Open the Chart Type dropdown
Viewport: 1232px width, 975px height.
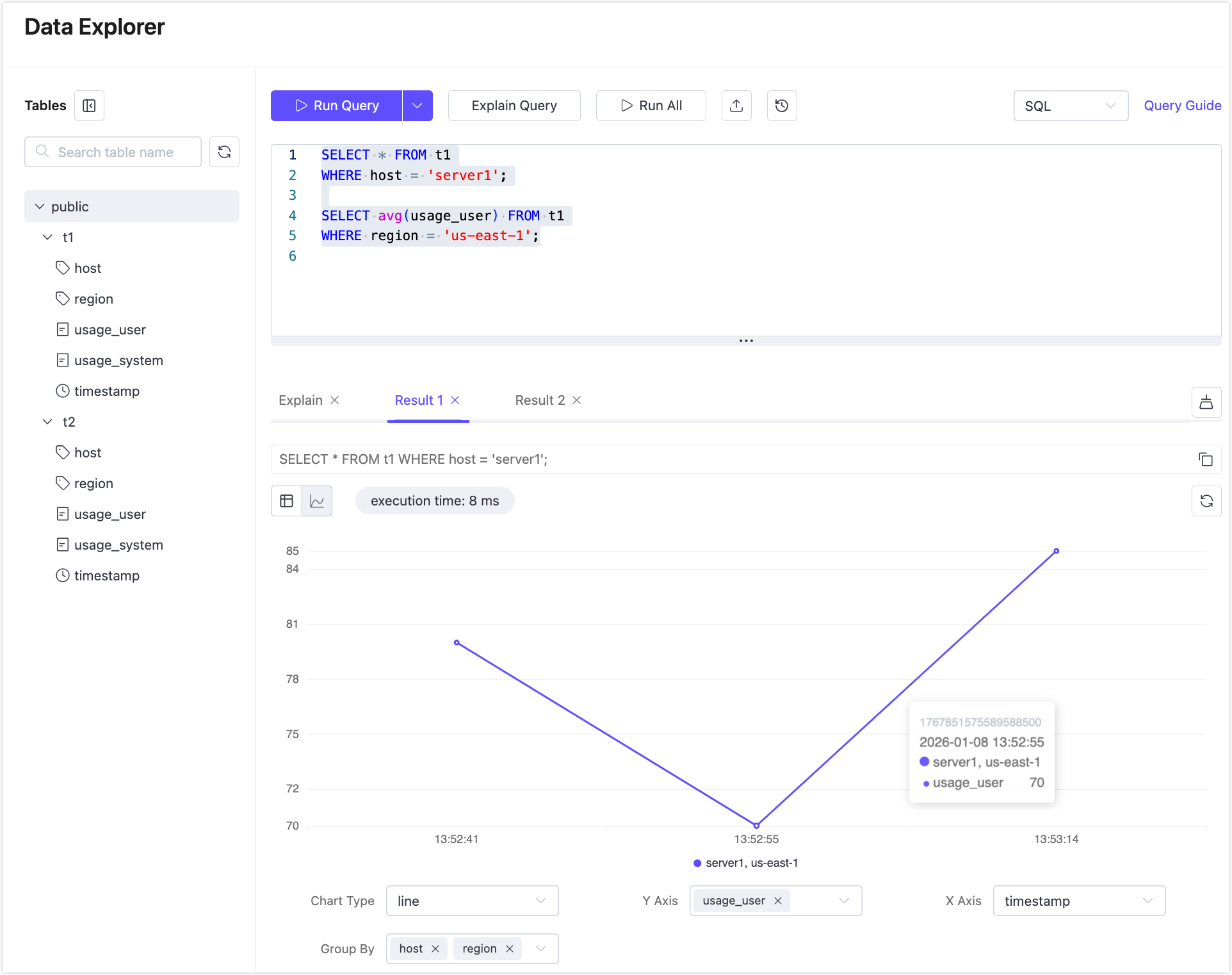tap(472, 901)
